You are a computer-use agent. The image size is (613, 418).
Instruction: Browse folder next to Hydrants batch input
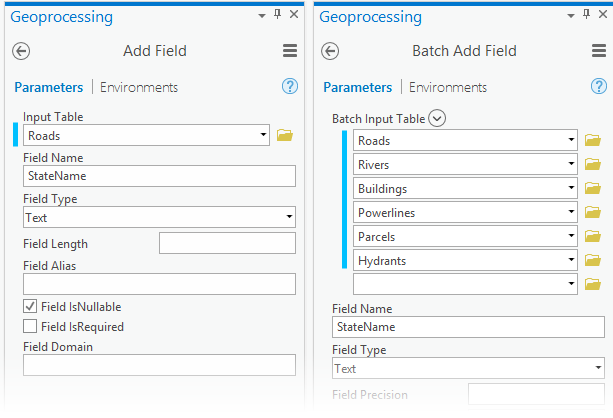point(593,260)
